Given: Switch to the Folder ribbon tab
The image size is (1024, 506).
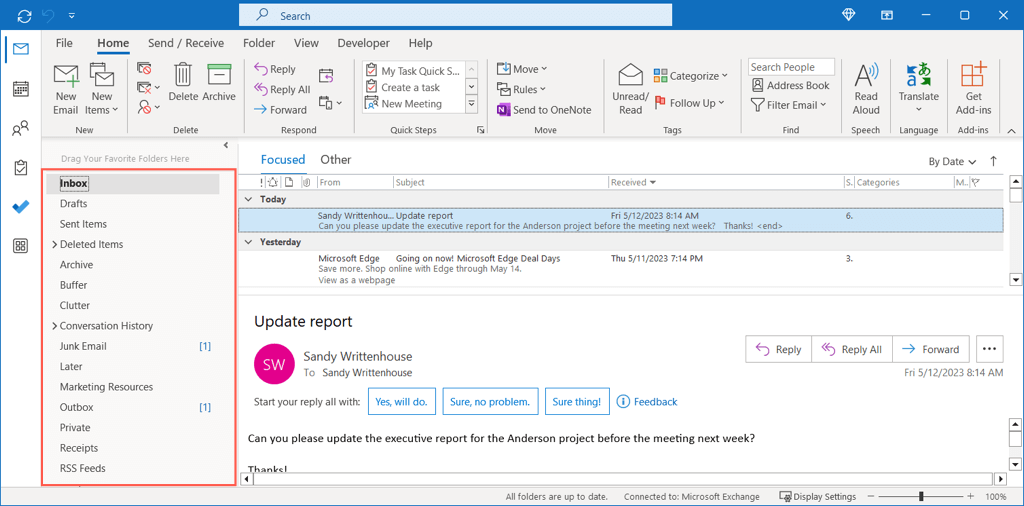Looking at the screenshot, I should [259, 43].
